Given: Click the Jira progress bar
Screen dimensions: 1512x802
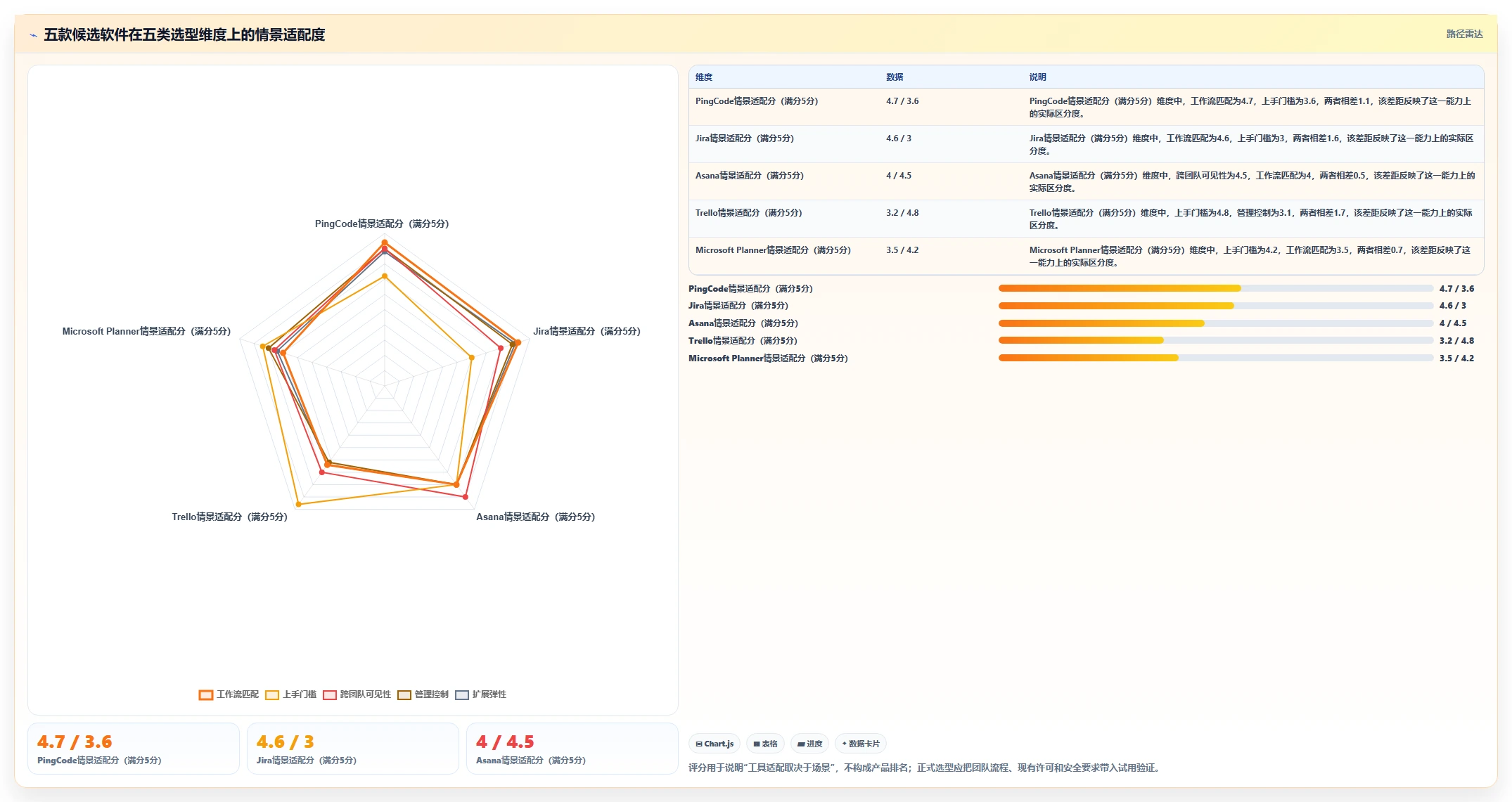Looking at the screenshot, I should [1215, 306].
